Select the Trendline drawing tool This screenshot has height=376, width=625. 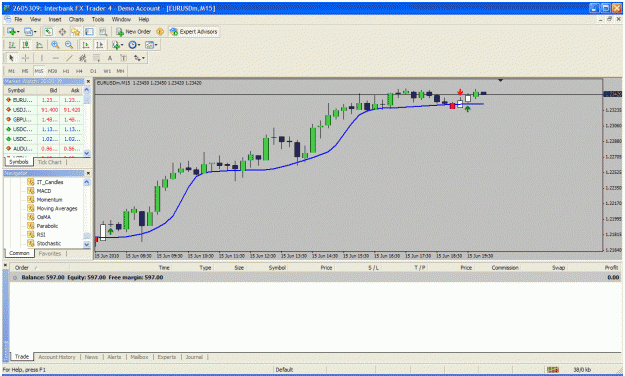coord(69,58)
